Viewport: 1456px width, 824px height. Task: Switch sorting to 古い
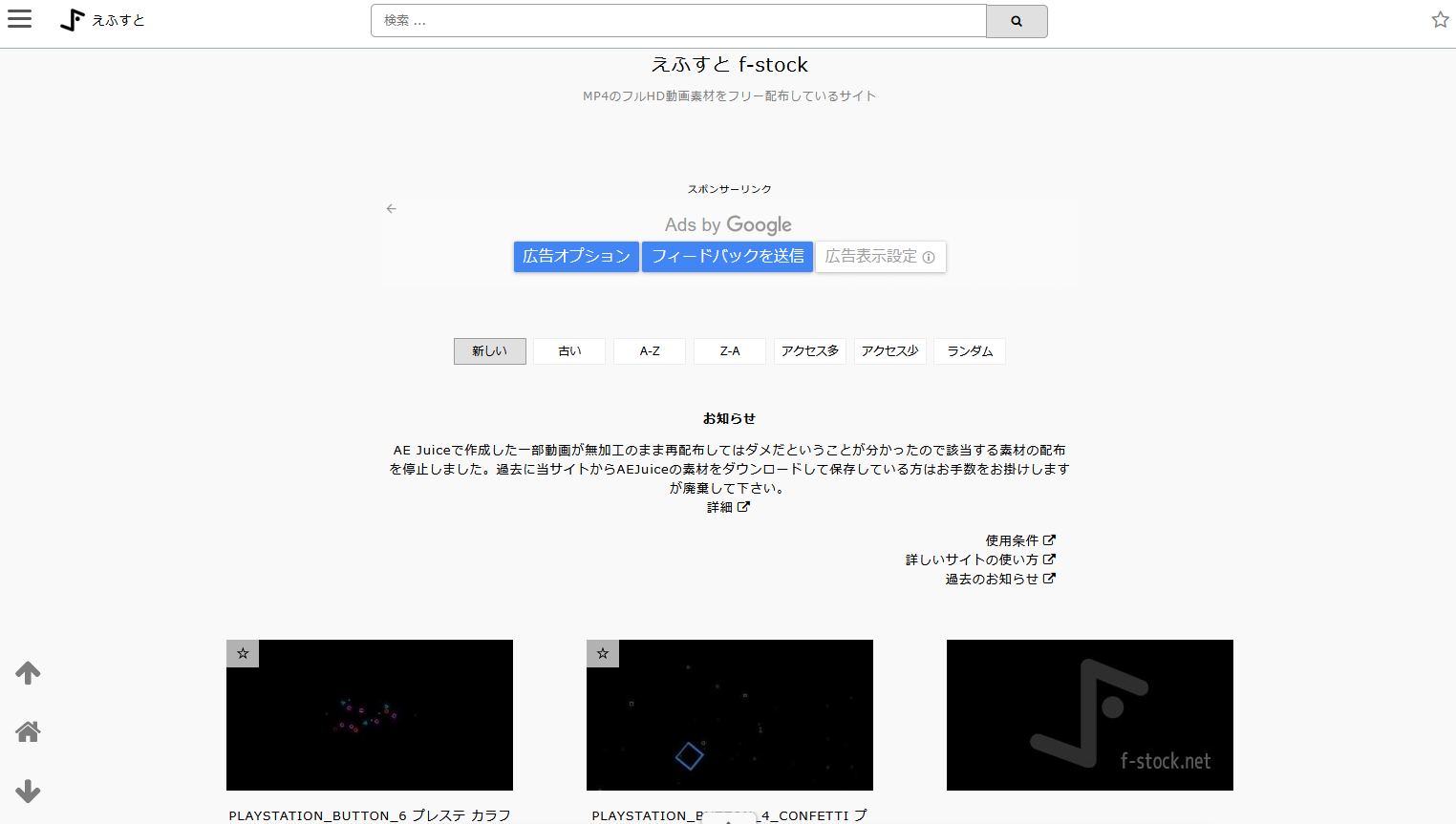[x=568, y=350]
